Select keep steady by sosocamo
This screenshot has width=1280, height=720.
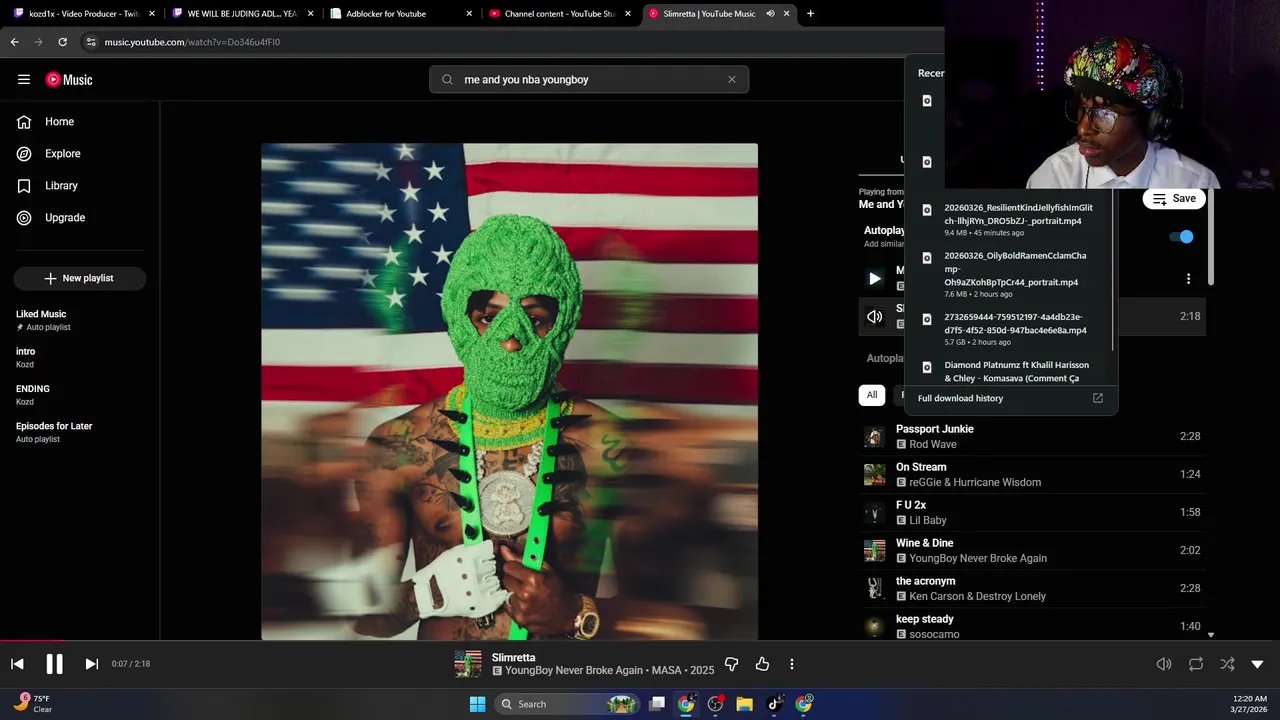point(1032,627)
